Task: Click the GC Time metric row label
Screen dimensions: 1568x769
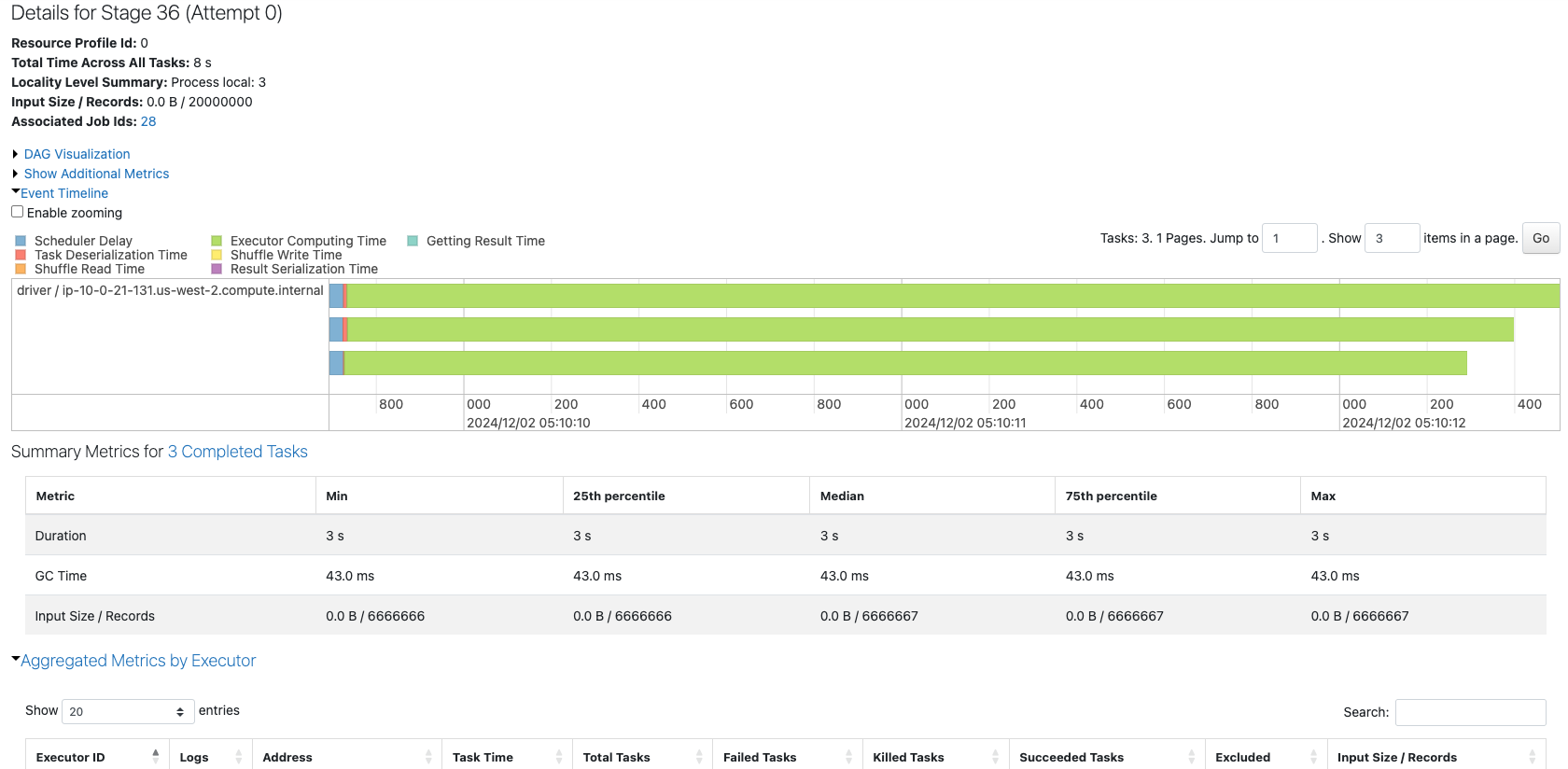Action: [61, 576]
